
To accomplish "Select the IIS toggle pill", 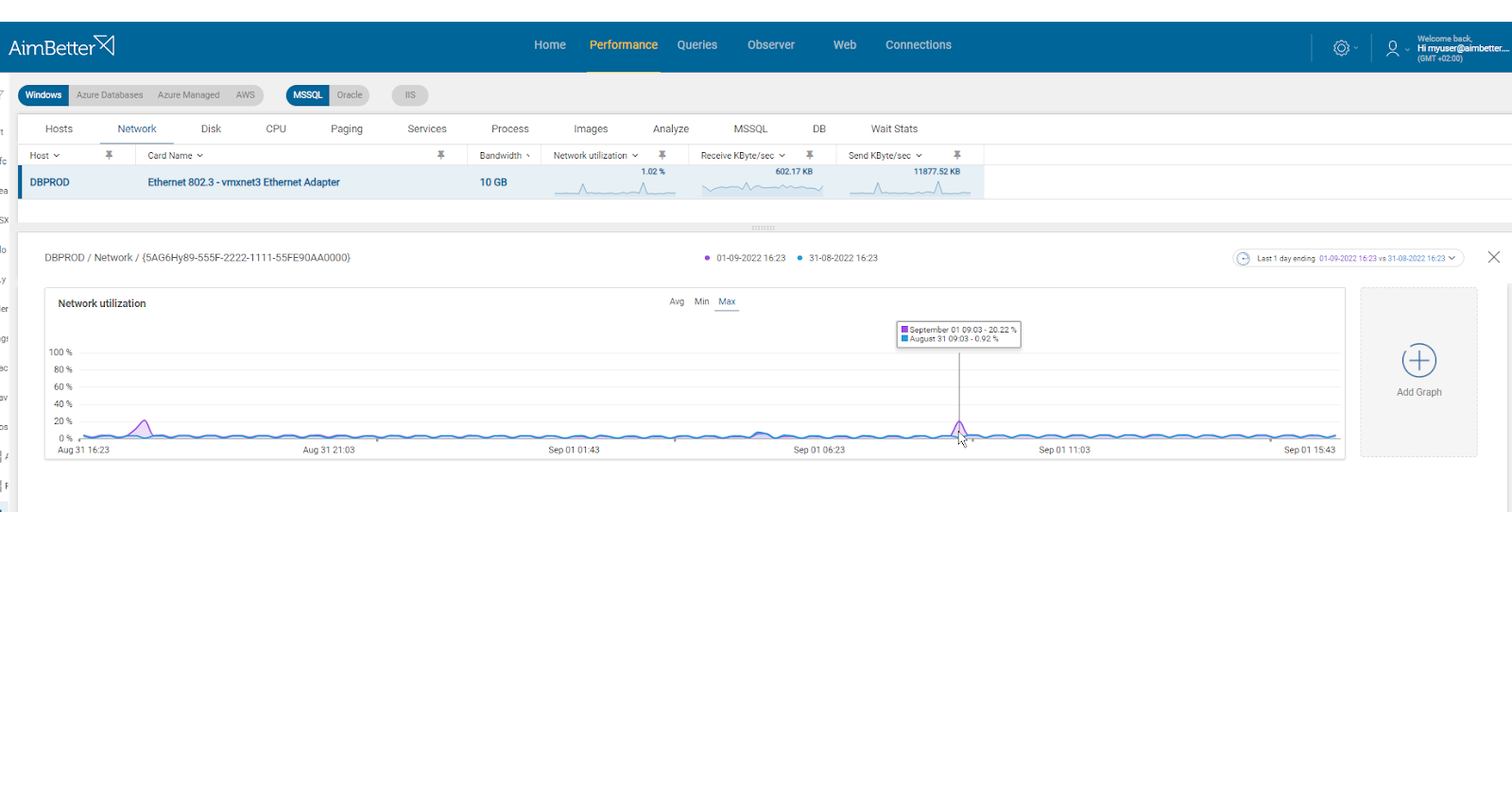I will [410, 95].
